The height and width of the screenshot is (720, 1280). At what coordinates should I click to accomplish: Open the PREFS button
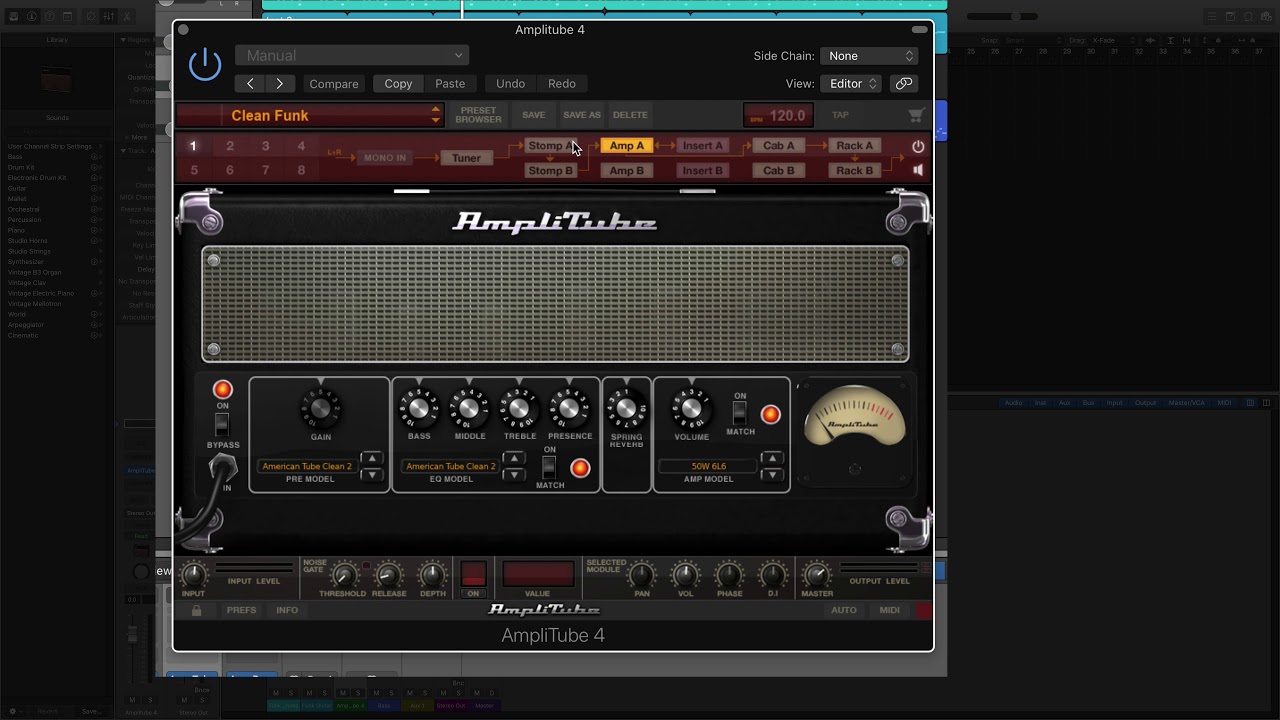pos(241,610)
